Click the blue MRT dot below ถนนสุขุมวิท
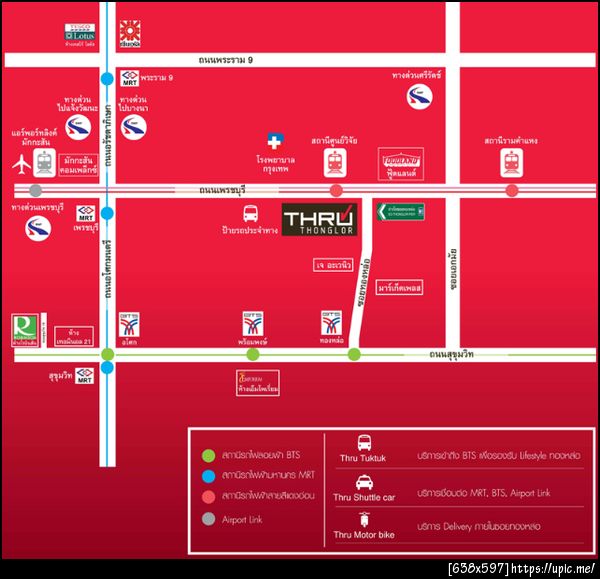 coord(107,367)
